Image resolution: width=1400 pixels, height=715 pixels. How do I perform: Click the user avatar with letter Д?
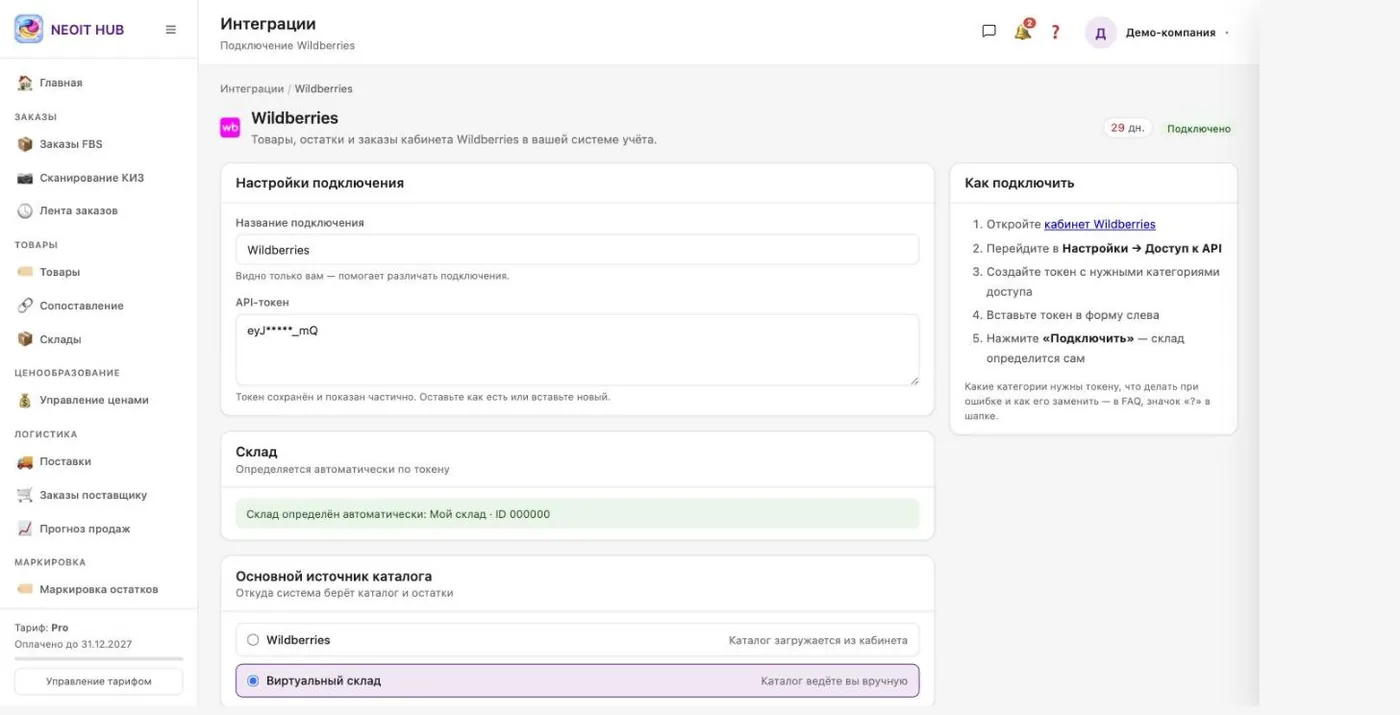(x=1100, y=32)
